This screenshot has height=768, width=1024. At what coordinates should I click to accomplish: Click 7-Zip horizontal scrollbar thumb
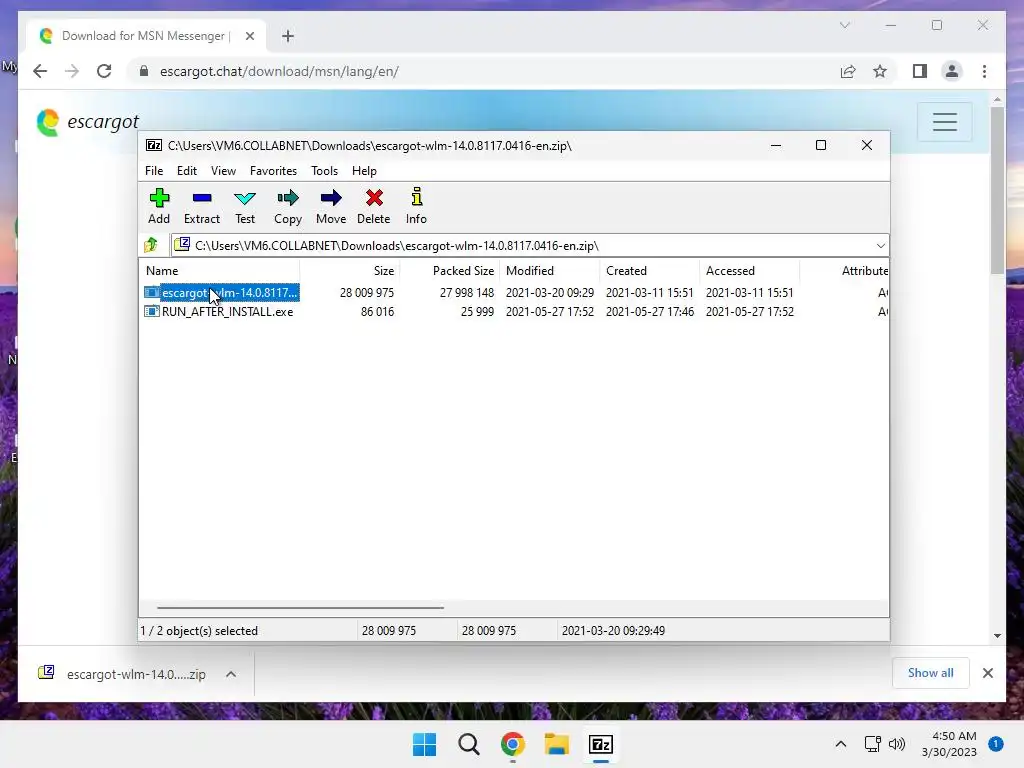click(x=300, y=607)
